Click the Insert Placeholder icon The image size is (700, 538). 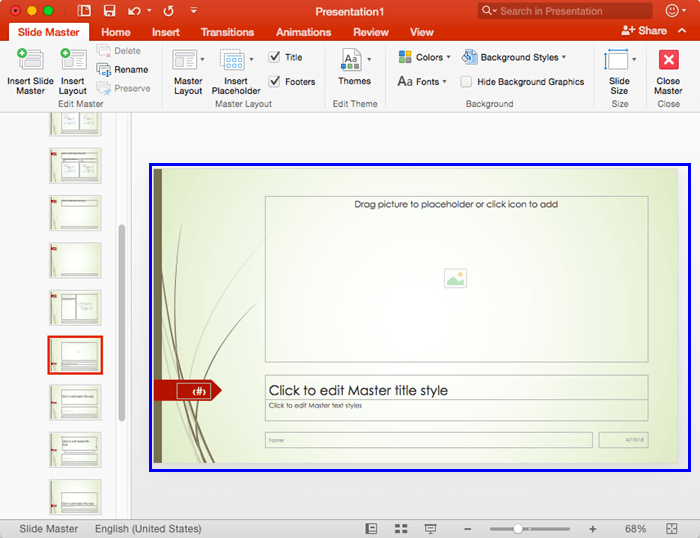point(232,61)
